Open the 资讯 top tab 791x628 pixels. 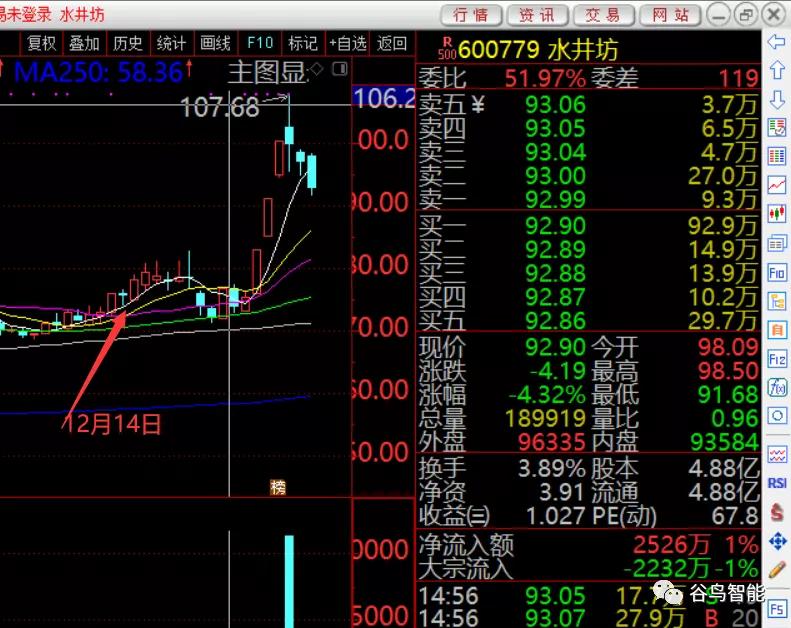[x=537, y=15]
